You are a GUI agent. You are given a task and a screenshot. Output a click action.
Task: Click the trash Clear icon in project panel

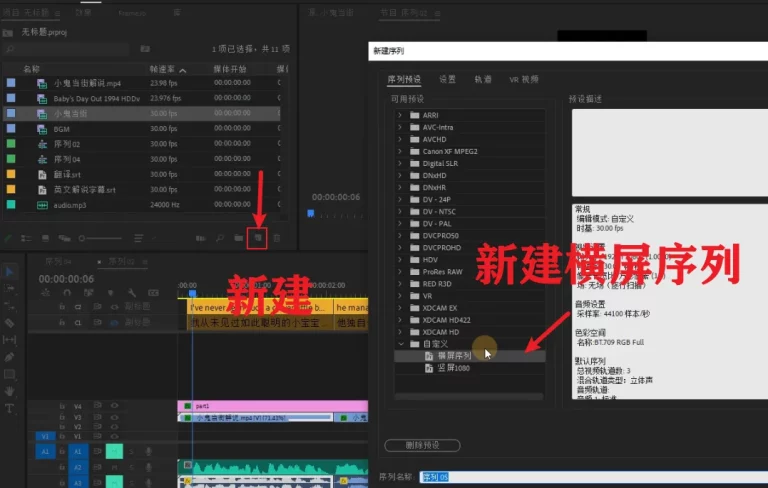[277, 238]
